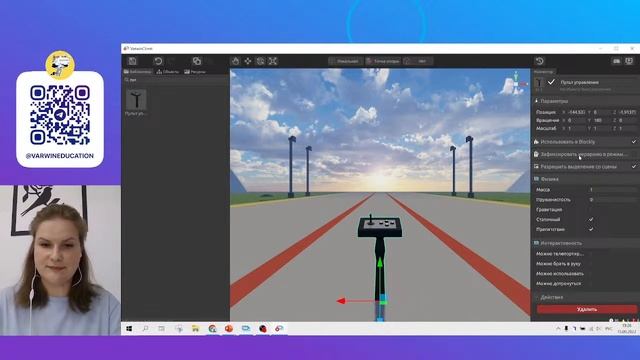Select the scale tool icon
Image resolution: width=640 pixels, height=360 pixels.
pos(273,61)
